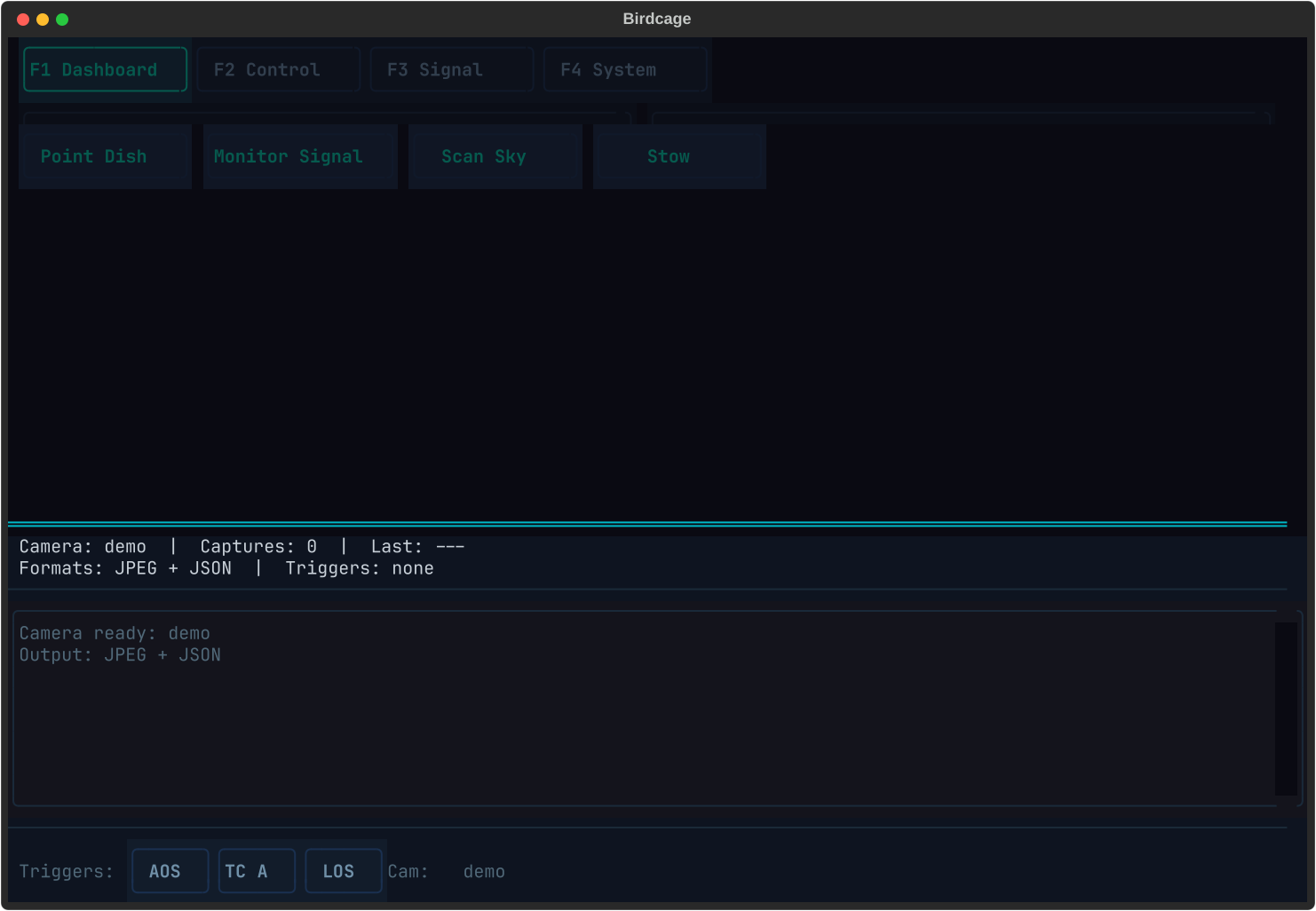This screenshot has width=1316, height=911.
Task: Click the Point Dish button
Action: pos(105,156)
